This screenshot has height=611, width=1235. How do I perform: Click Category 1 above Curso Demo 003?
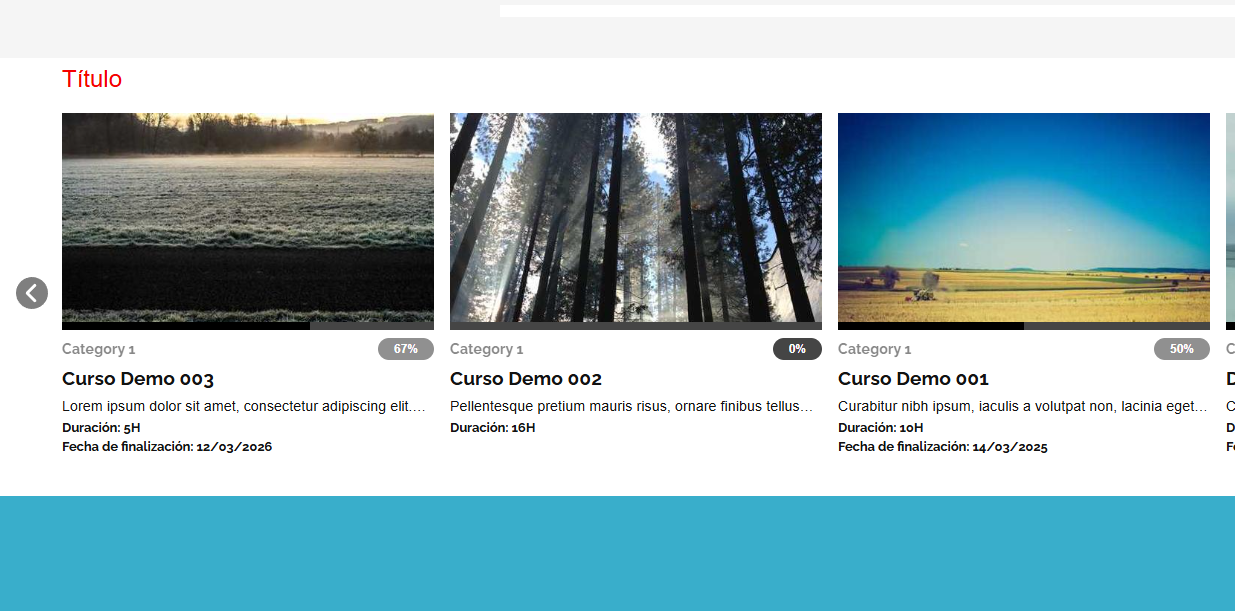[98, 349]
